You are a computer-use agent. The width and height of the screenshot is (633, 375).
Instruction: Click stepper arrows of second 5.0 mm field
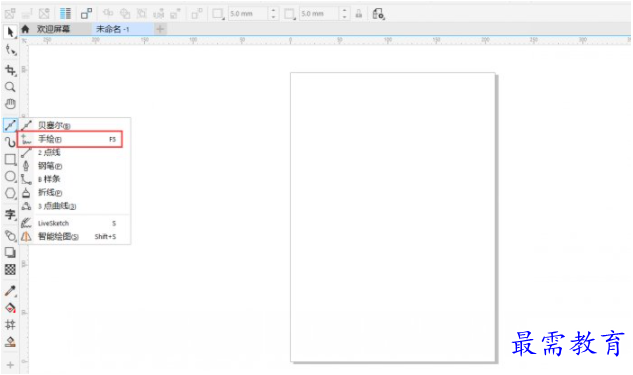[344, 14]
